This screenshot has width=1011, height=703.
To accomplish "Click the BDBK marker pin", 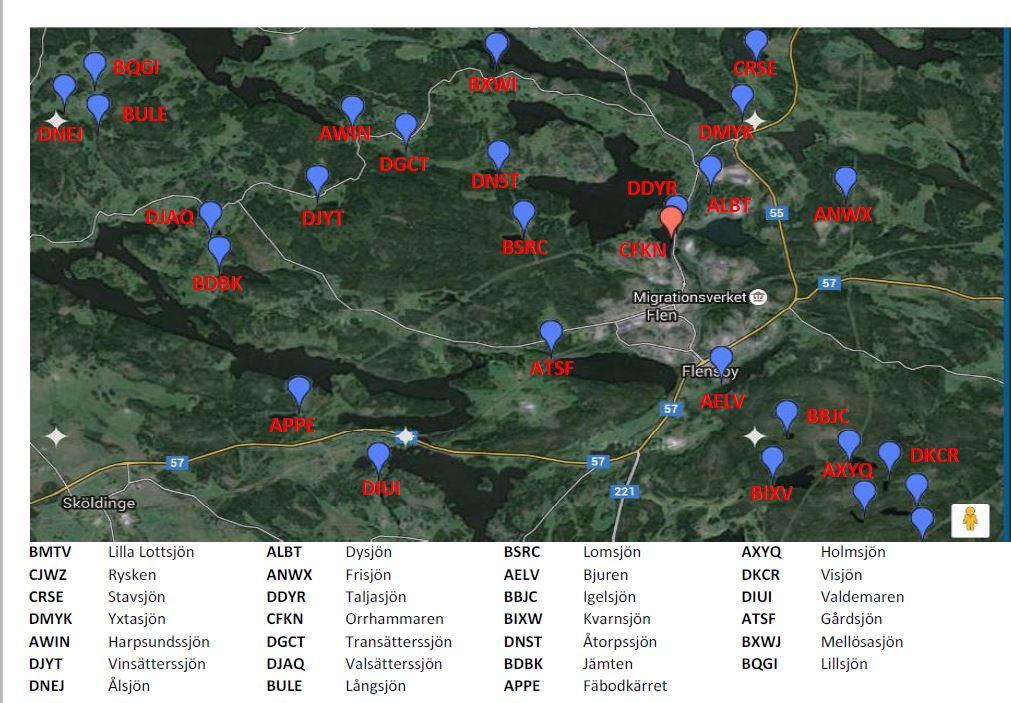I will (x=219, y=251).
